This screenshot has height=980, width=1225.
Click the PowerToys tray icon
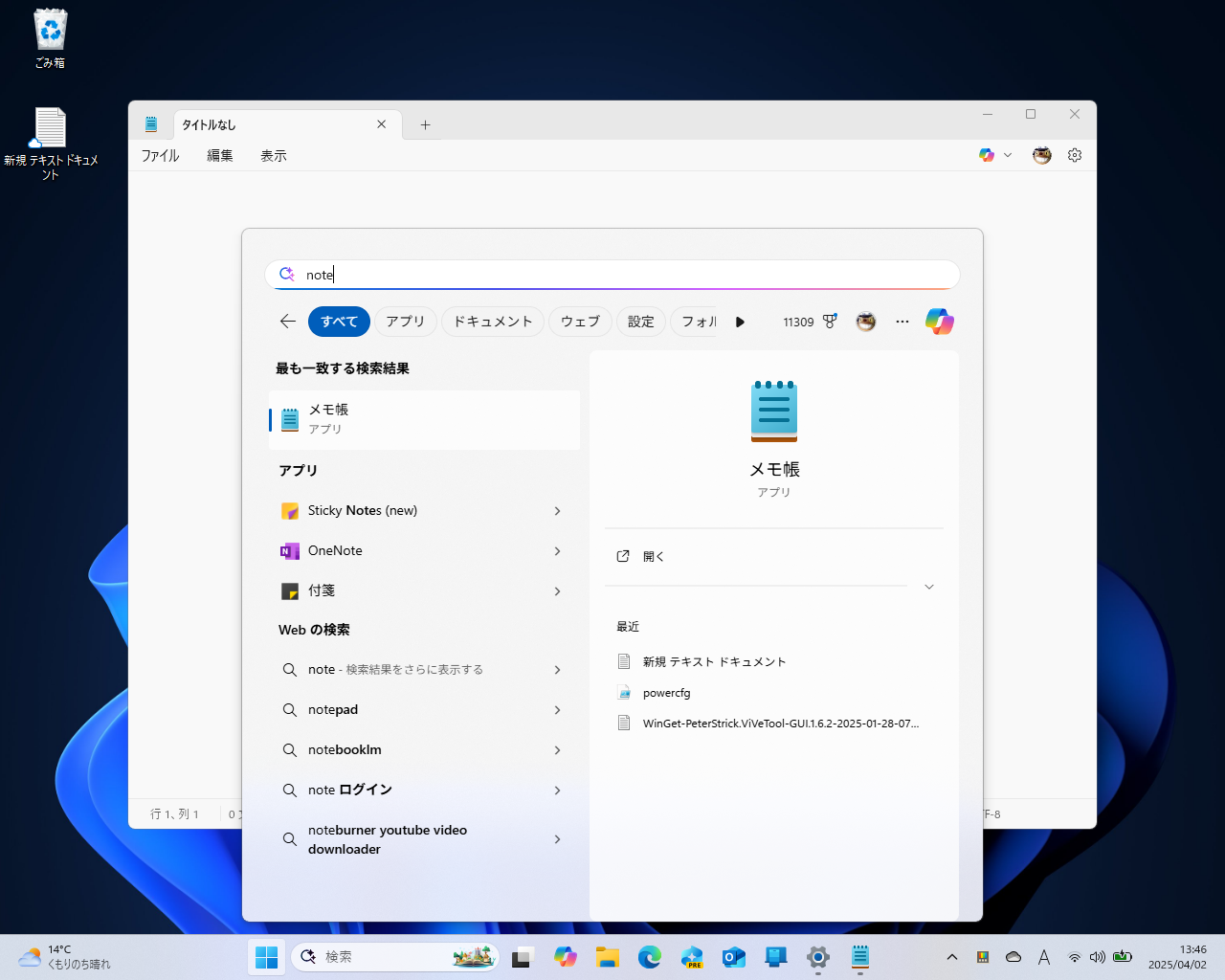point(983,957)
